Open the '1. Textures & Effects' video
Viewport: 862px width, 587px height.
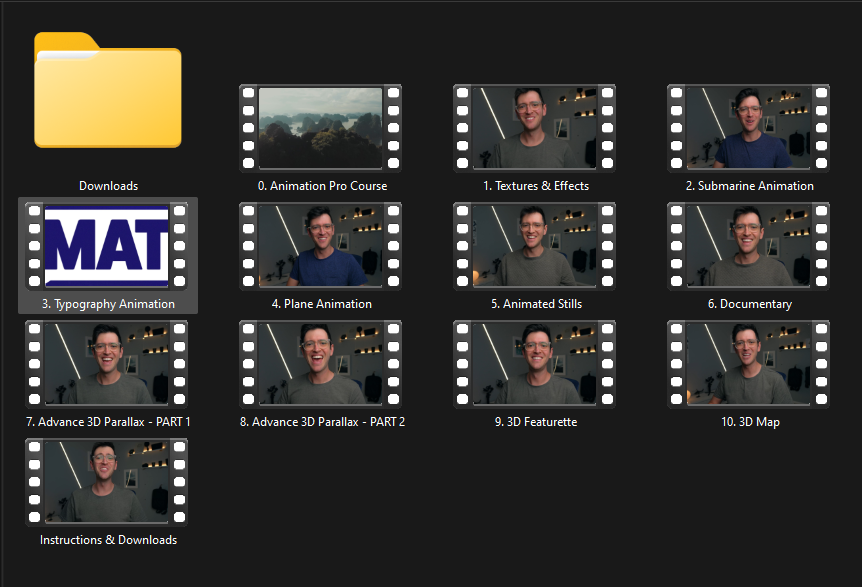(533, 128)
